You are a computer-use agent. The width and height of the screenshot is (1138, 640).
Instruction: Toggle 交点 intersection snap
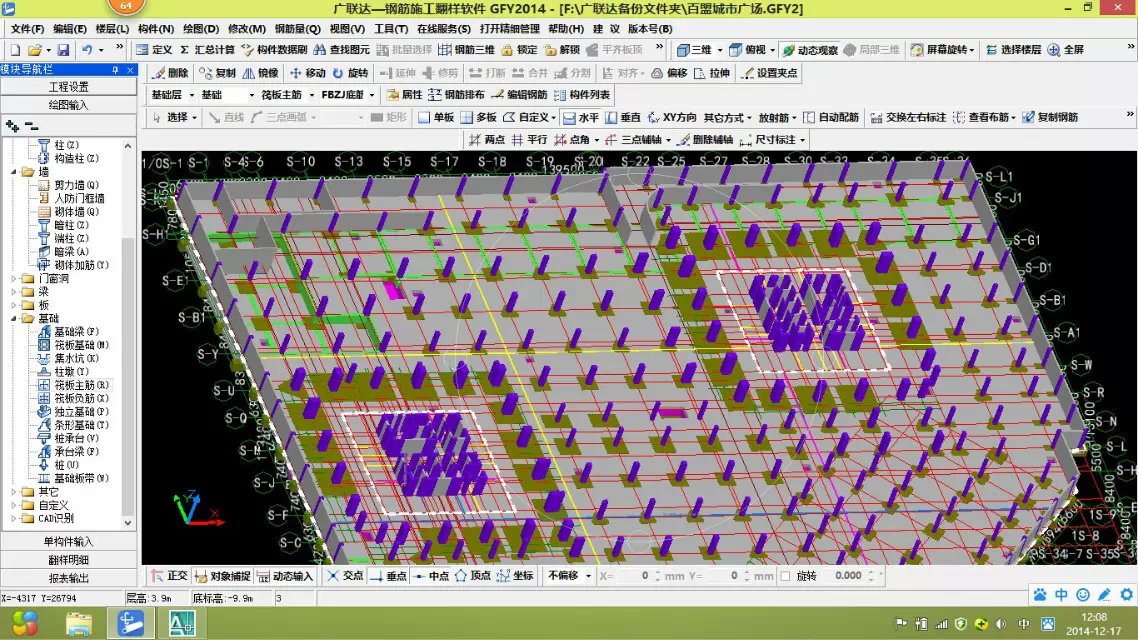[x=345, y=576]
